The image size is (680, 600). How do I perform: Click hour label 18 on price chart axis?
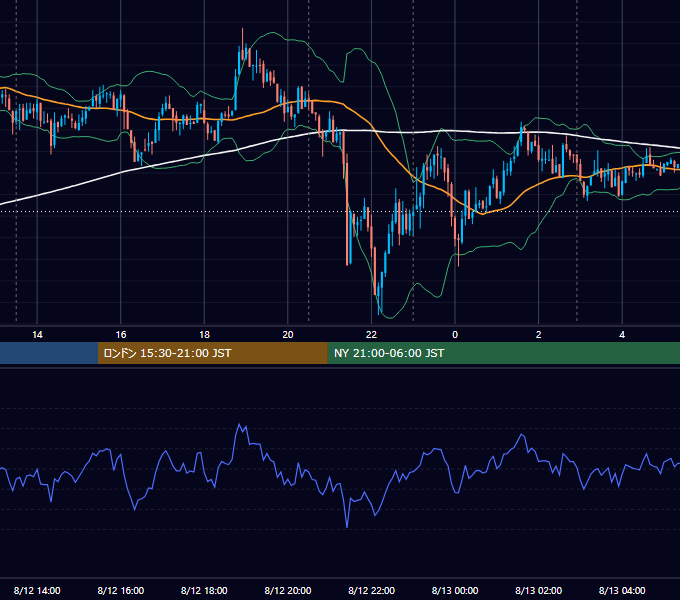(x=204, y=335)
